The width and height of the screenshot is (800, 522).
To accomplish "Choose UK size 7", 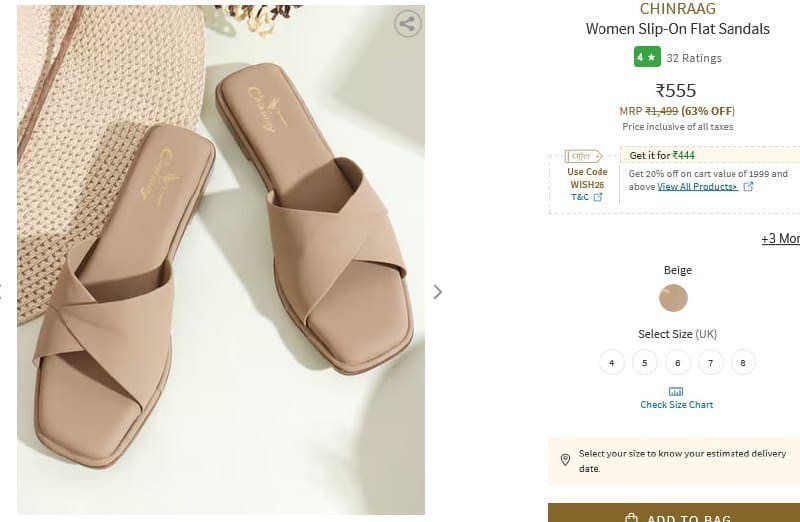I will click(710, 363).
